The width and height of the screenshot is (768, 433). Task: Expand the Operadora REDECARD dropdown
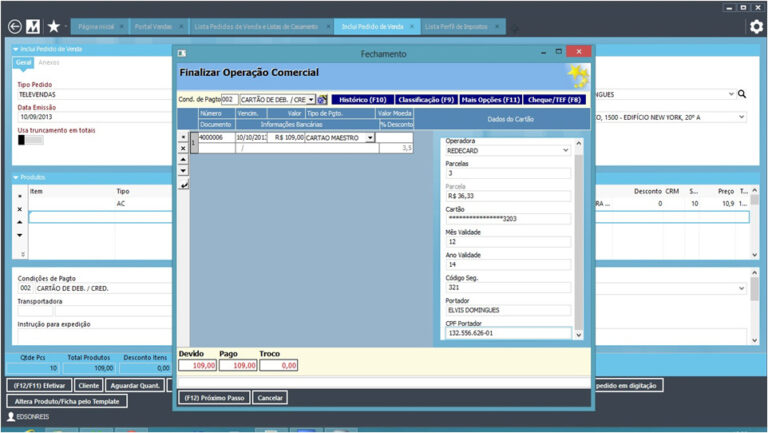(566, 151)
